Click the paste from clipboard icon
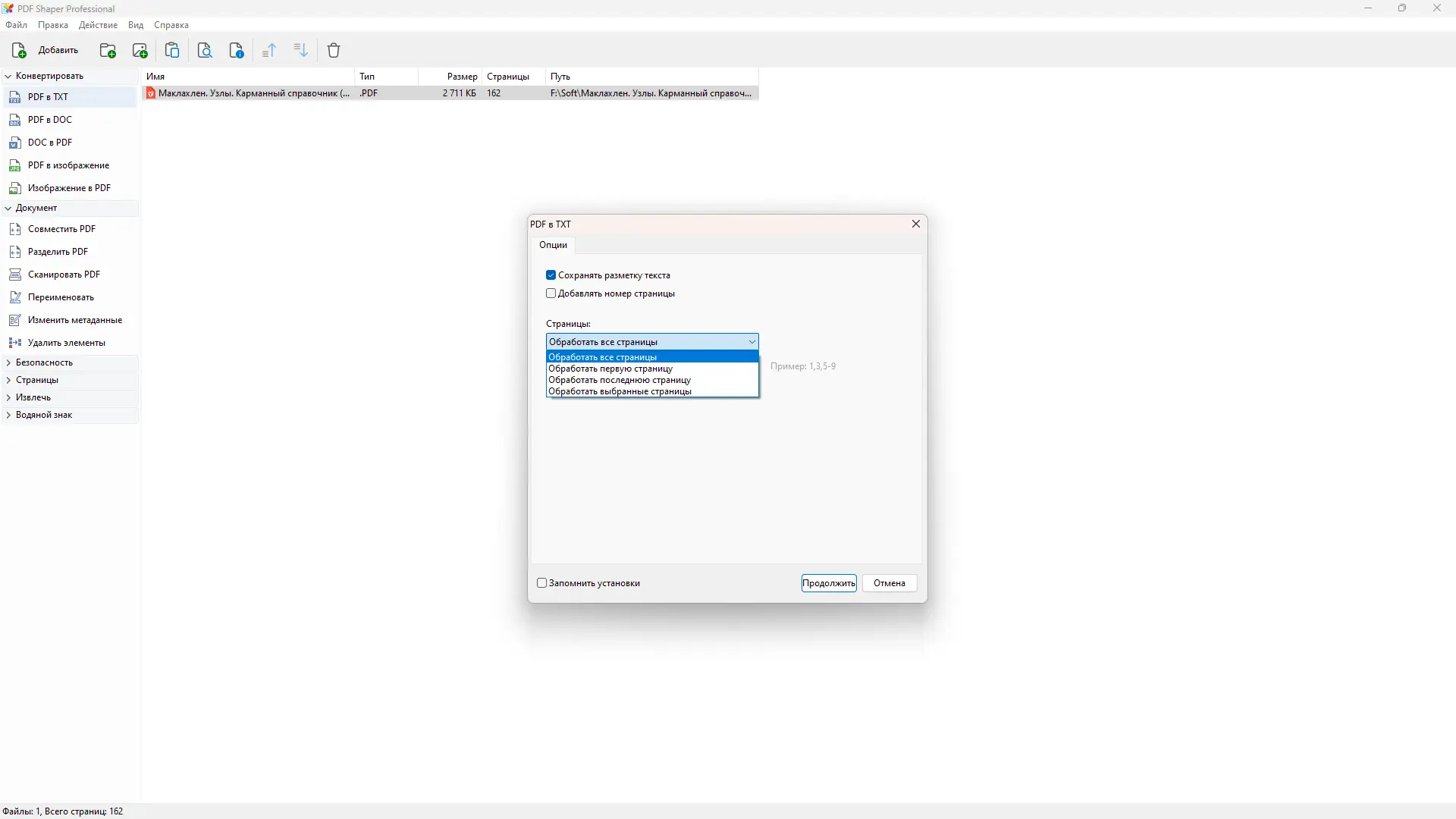Image resolution: width=1456 pixels, height=819 pixels. pos(172,51)
